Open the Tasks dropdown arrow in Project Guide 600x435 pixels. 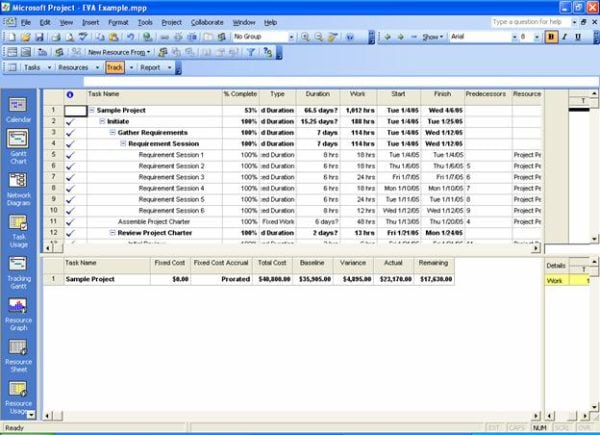pos(49,68)
